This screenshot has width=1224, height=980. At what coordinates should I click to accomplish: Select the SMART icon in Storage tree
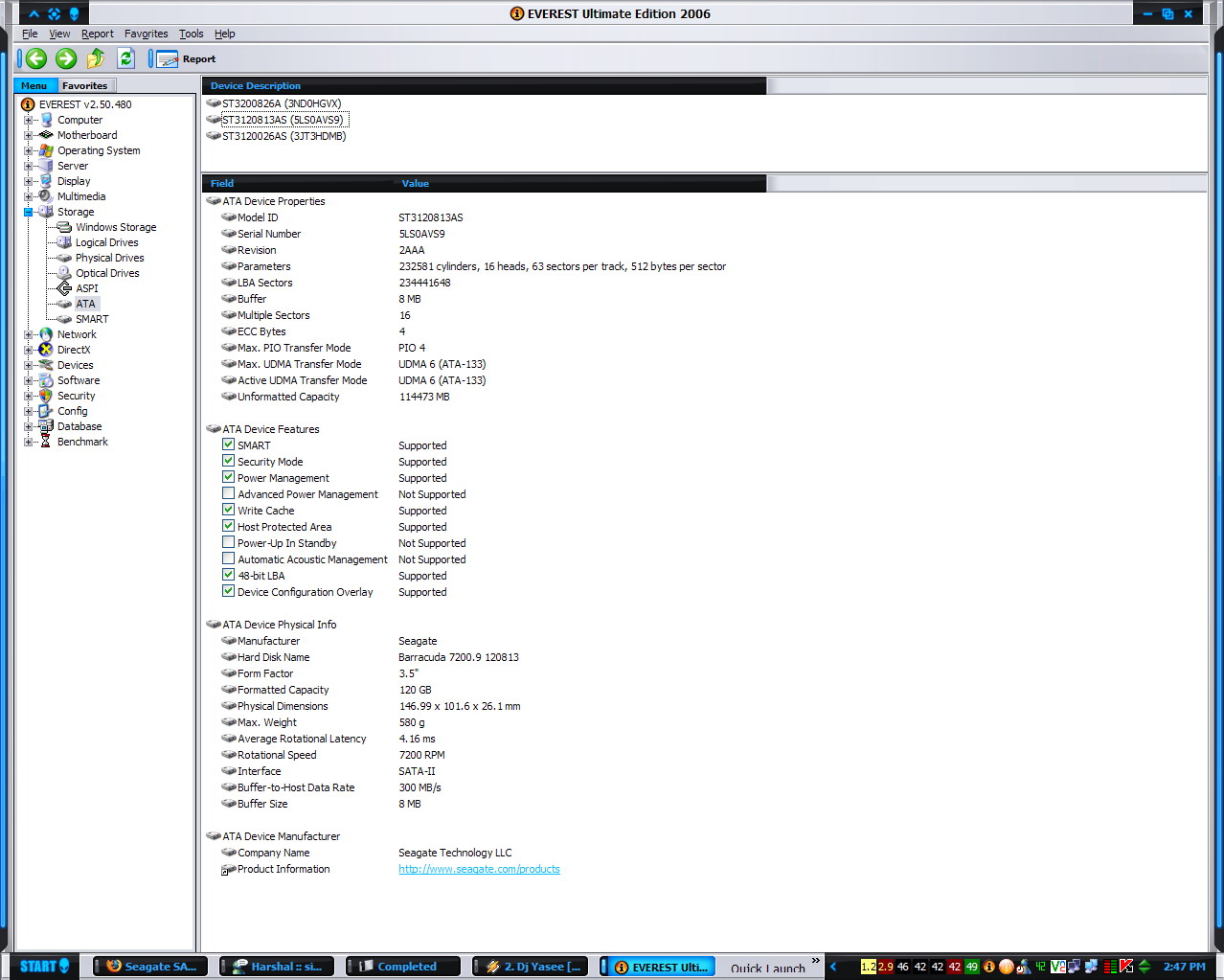click(x=64, y=319)
